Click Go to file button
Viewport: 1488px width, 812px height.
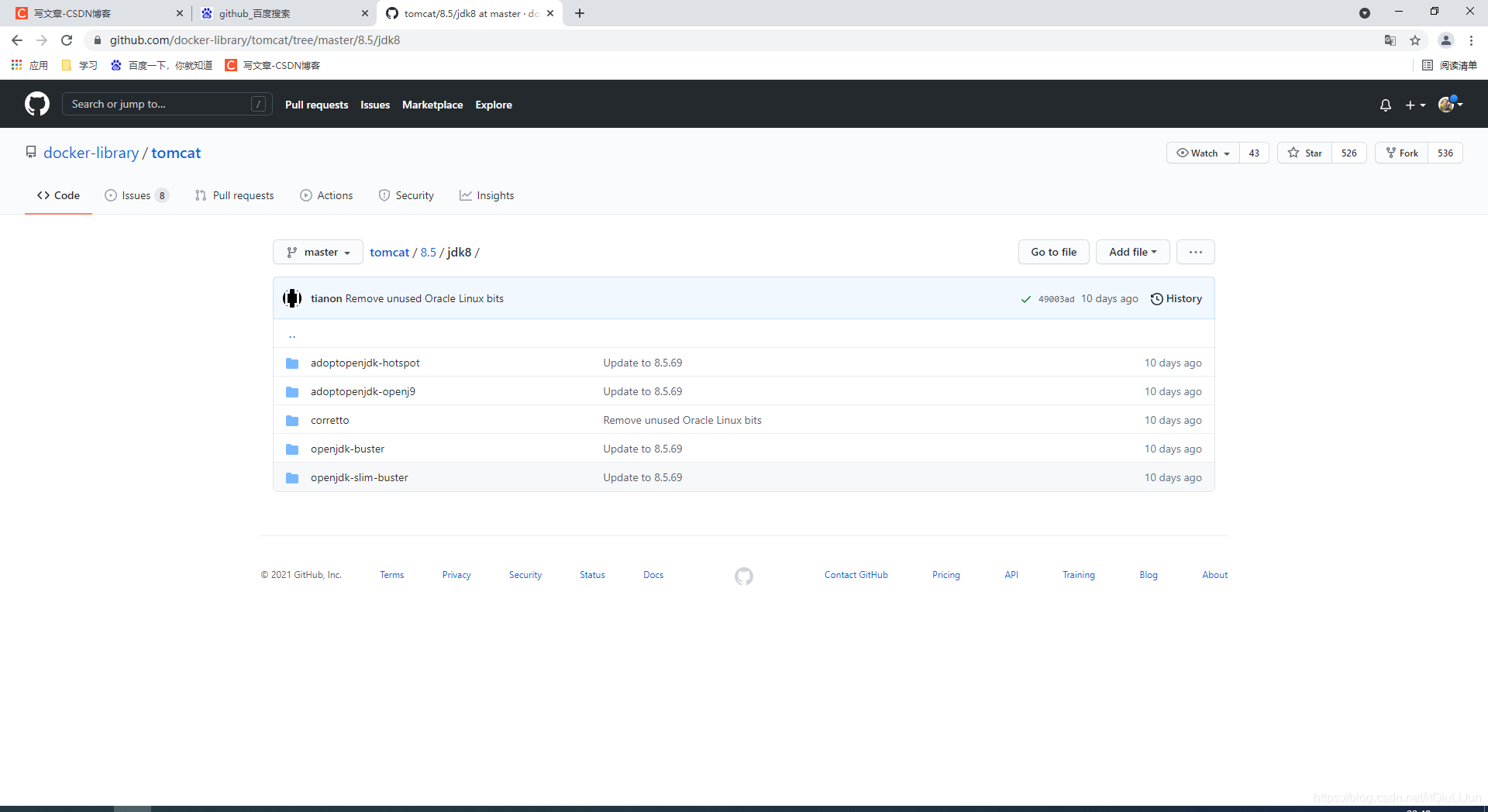pos(1053,252)
